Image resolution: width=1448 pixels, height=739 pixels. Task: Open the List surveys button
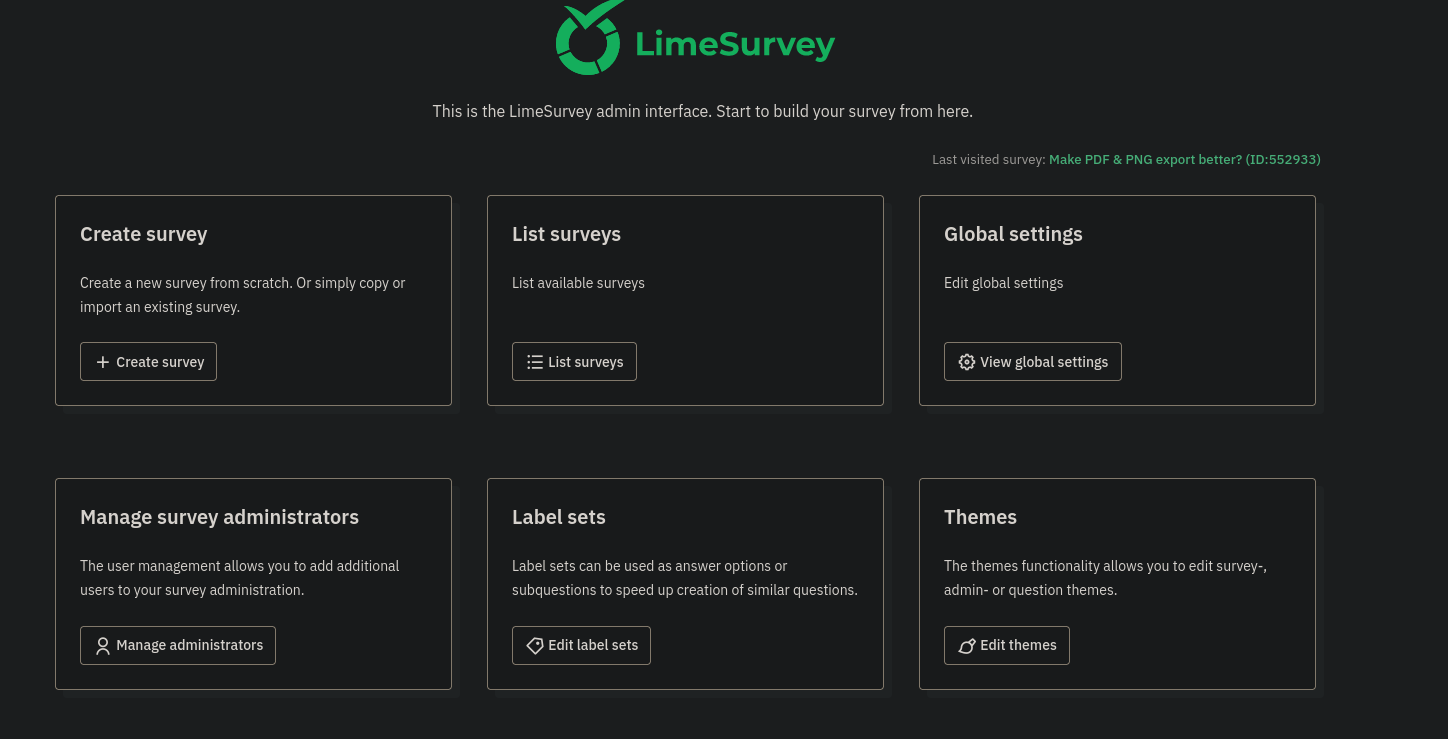click(574, 362)
